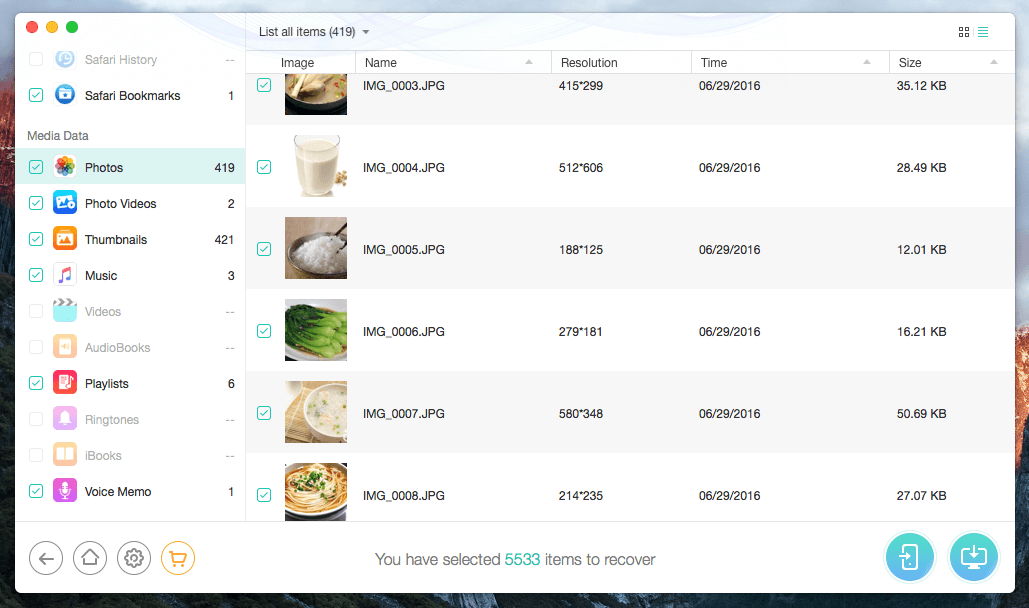
Task: Recover to computer download icon
Action: [974, 557]
